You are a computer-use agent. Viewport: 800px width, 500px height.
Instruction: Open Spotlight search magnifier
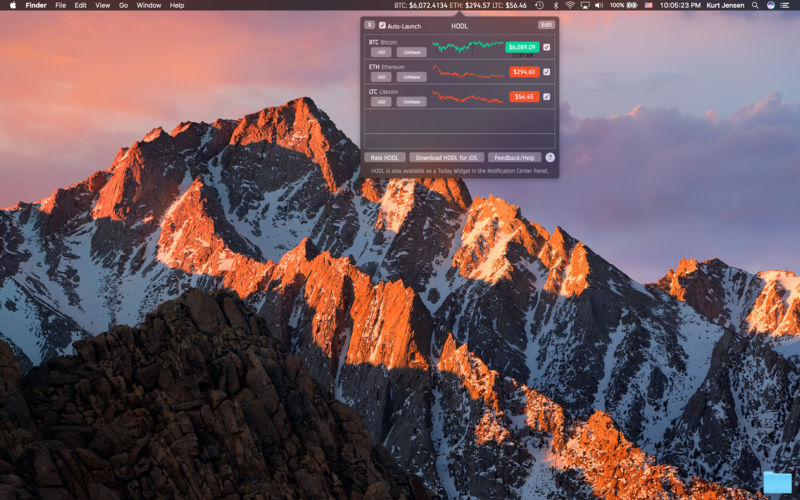coord(755,5)
